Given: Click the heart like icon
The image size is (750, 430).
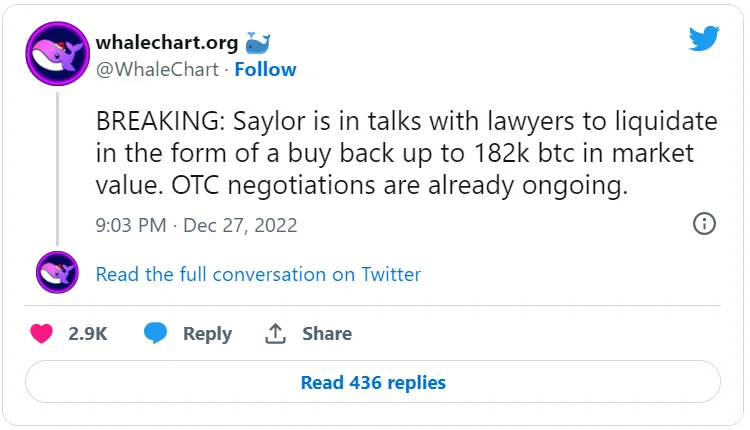Looking at the screenshot, I should click(x=41, y=334).
